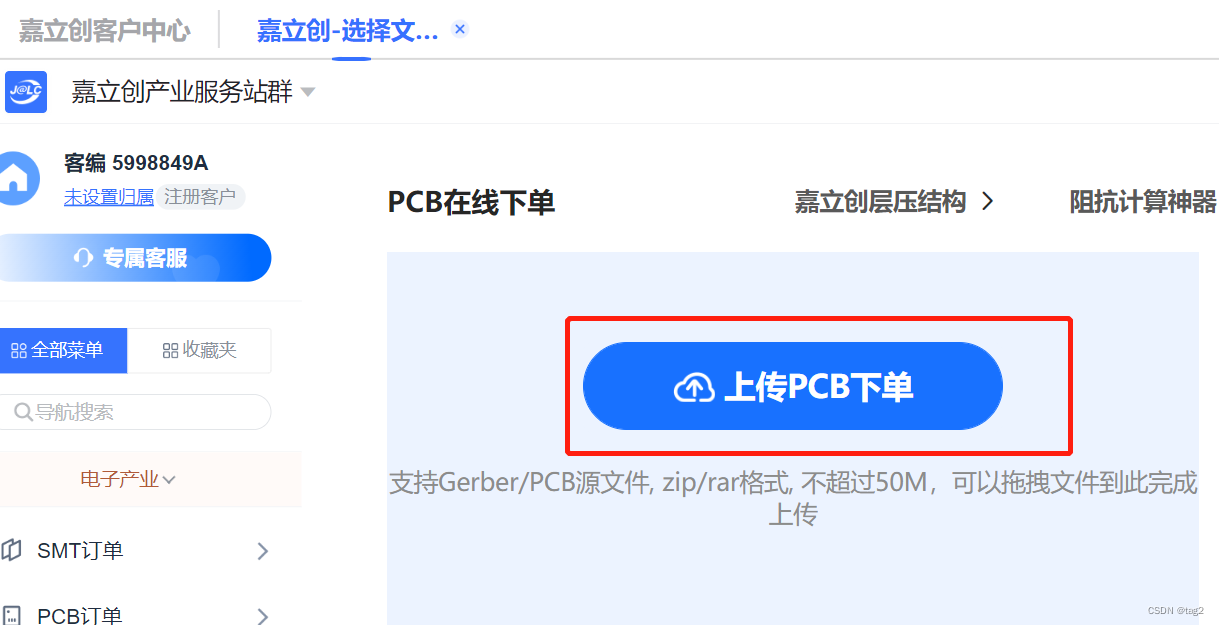Expand the 电子产业 category dropdown
The height and width of the screenshot is (625, 1219).
(x=128, y=479)
